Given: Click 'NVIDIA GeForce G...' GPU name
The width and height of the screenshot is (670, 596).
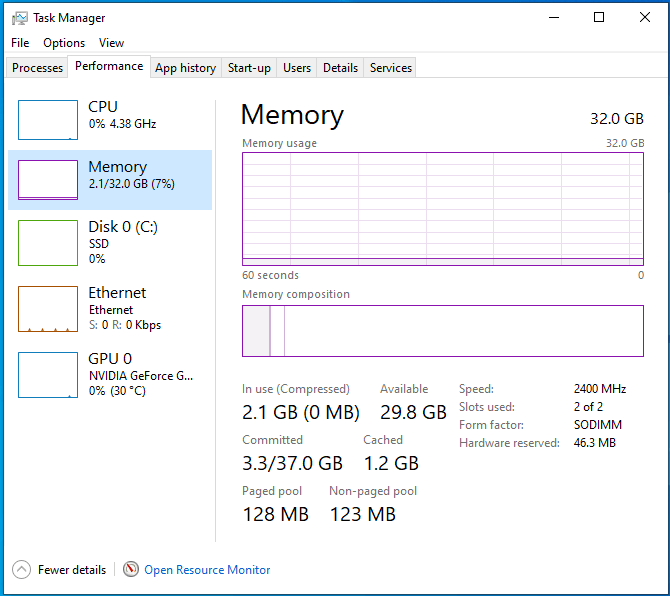Looking at the screenshot, I should [141, 376].
